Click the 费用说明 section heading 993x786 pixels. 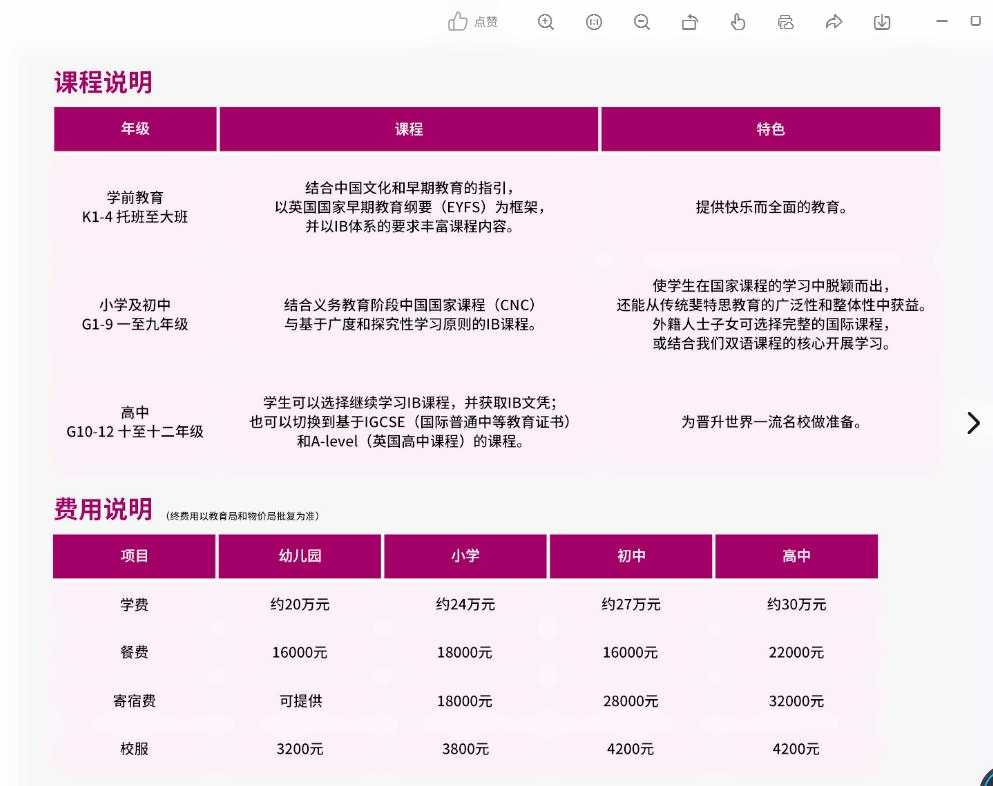click(x=103, y=509)
